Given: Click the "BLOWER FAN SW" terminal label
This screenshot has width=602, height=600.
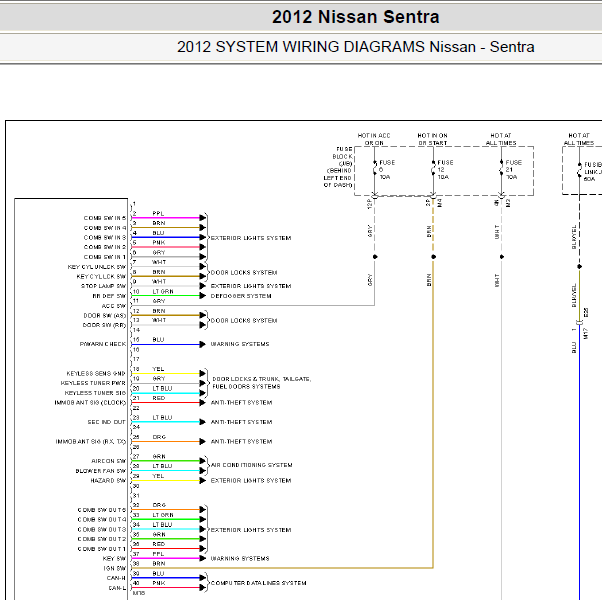Looking at the screenshot, I should click(101, 471).
